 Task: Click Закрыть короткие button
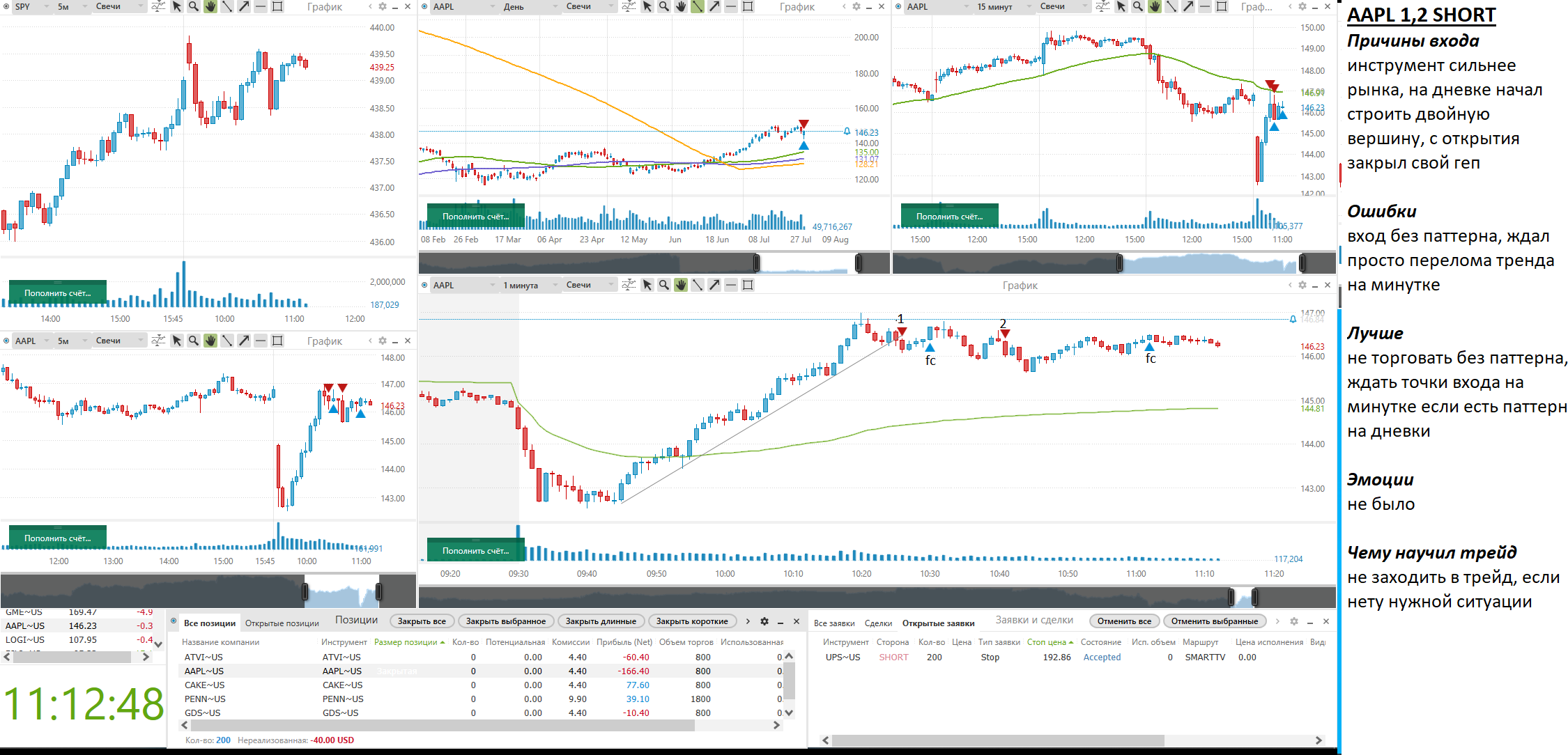coord(692,621)
